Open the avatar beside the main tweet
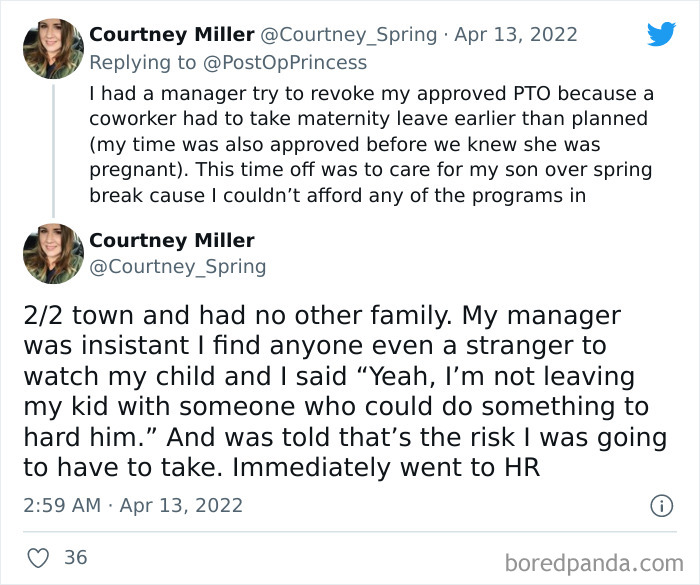This screenshot has height=585, width=700. (52, 253)
